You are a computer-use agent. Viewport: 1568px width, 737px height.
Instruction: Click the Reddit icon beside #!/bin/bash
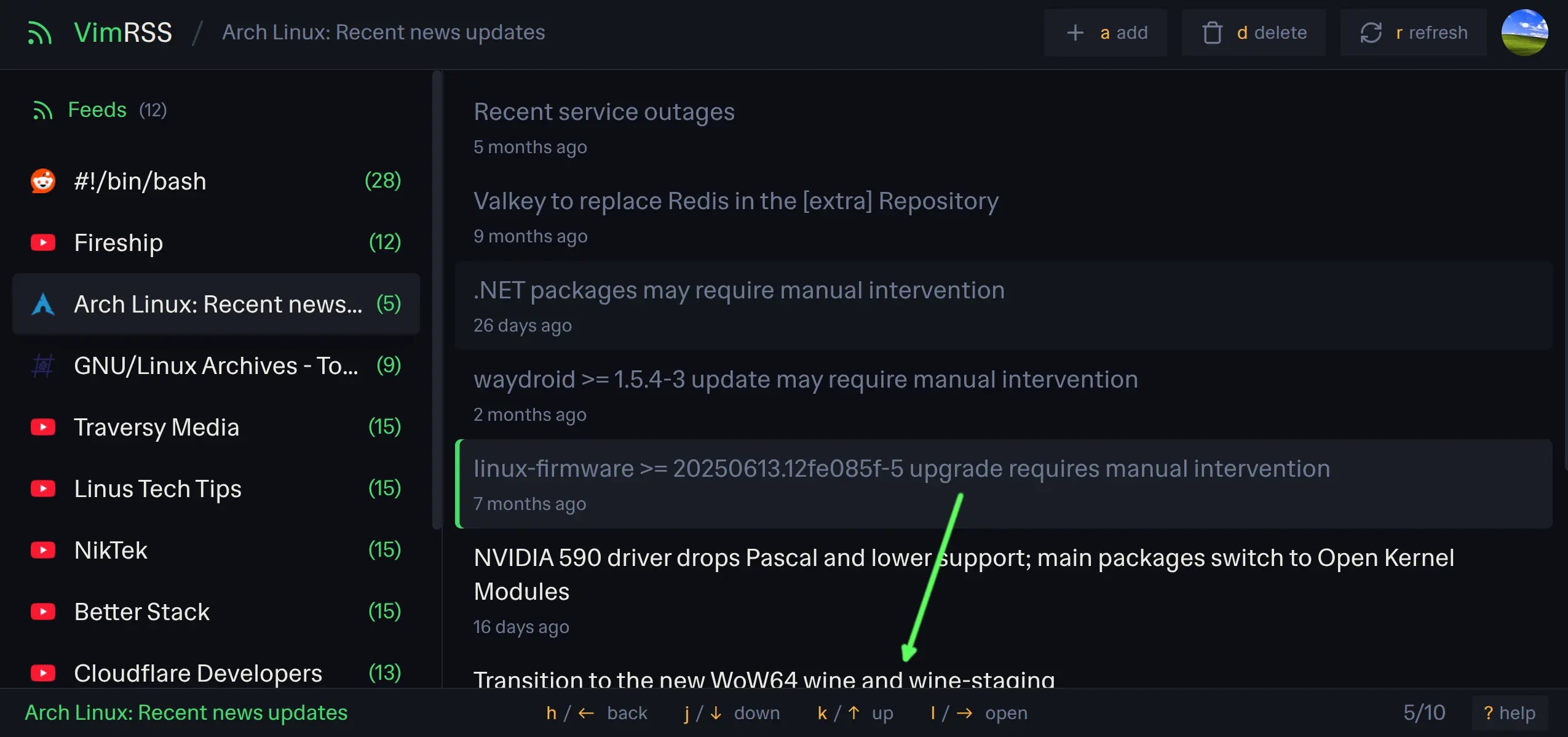(x=42, y=180)
